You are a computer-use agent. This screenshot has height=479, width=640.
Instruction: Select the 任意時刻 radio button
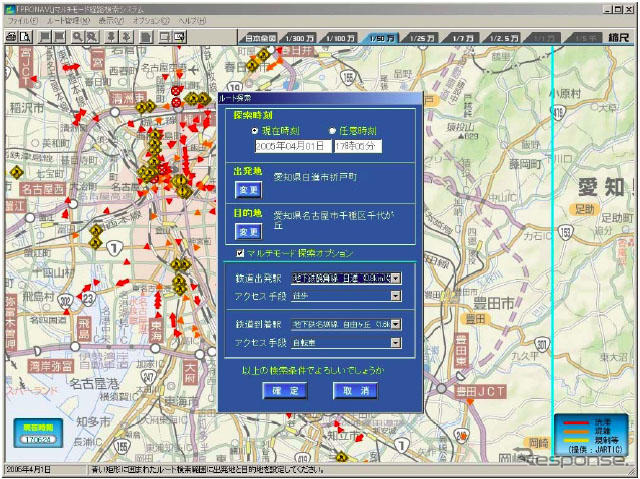tap(332, 130)
